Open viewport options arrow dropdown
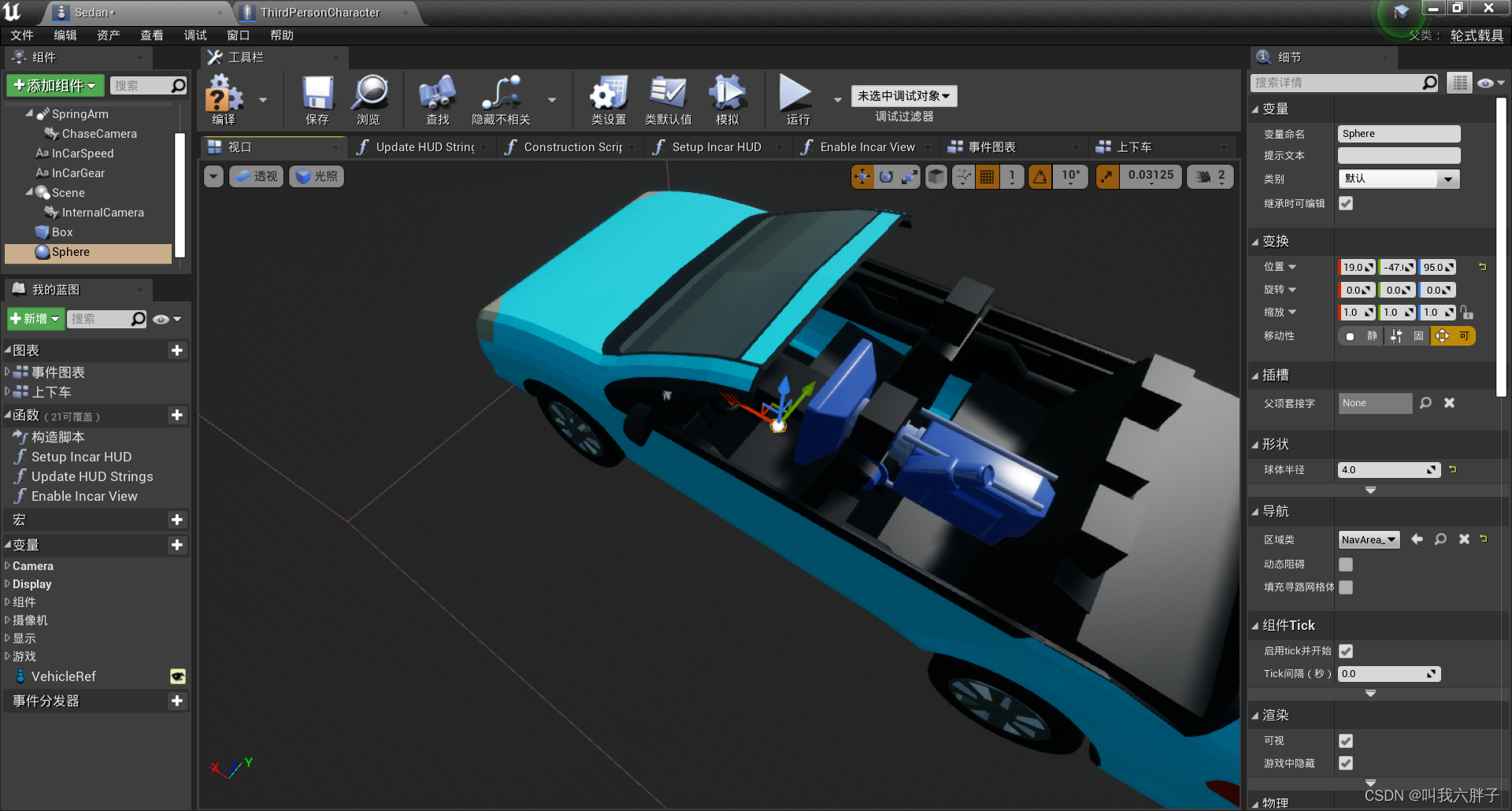Image resolution: width=1512 pixels, height=811 pixels. [213, 176]
